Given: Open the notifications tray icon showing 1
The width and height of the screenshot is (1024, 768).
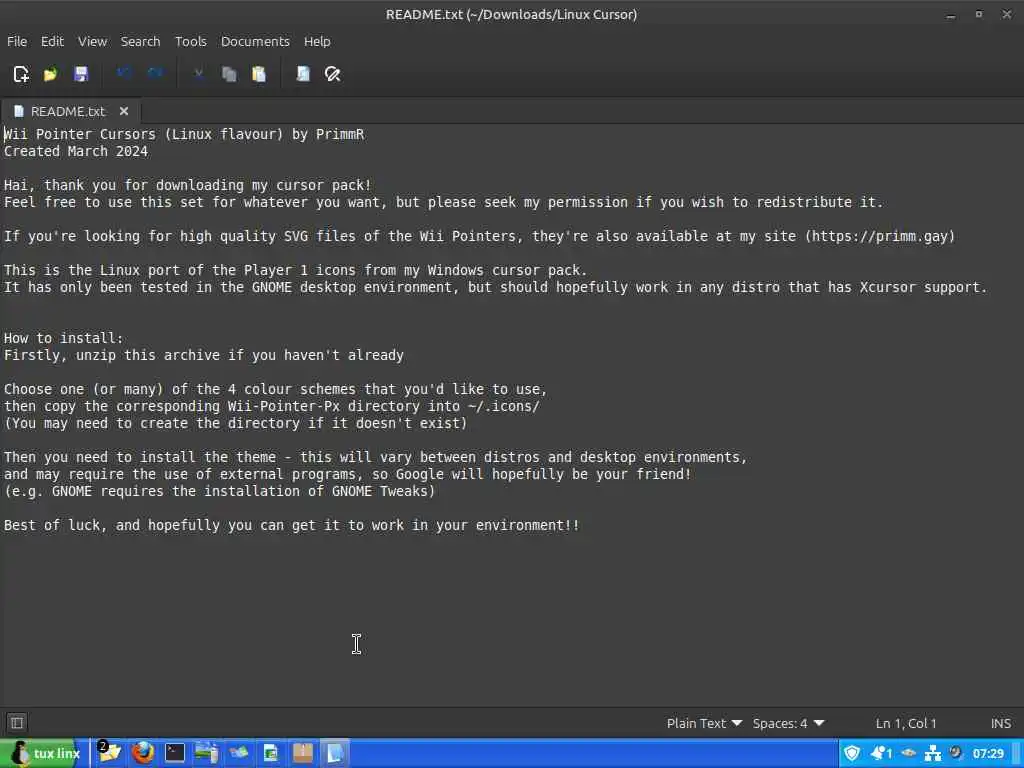Looking at the screenshot, I should [x=881, y=753].
